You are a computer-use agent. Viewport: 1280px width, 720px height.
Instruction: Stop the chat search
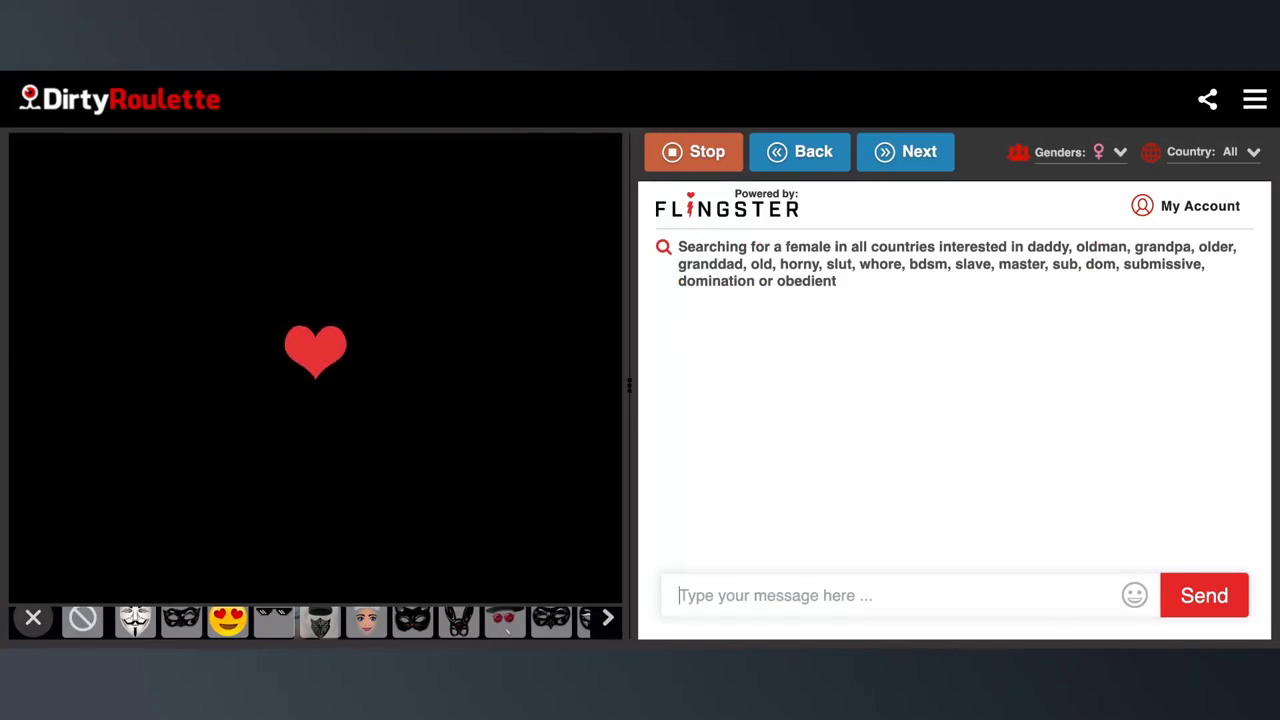point(693,152)
